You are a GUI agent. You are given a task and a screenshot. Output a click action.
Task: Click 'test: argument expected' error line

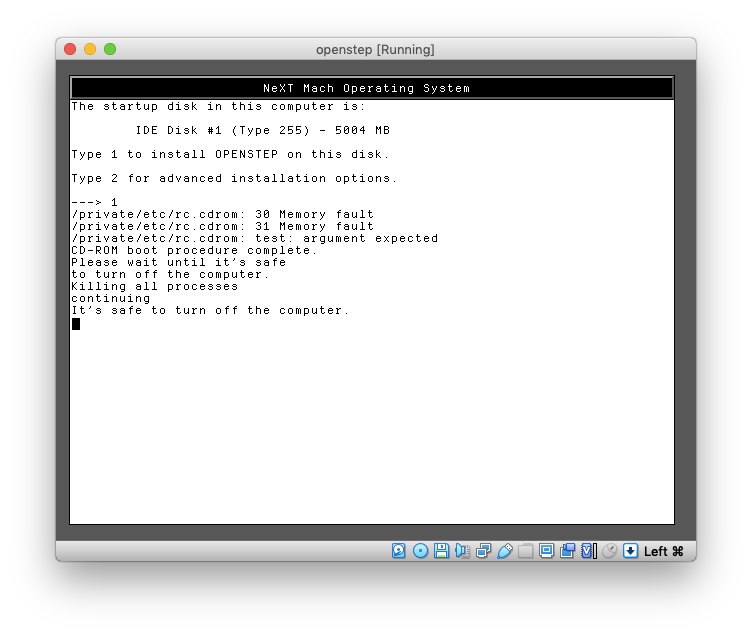tap(255, 238)
